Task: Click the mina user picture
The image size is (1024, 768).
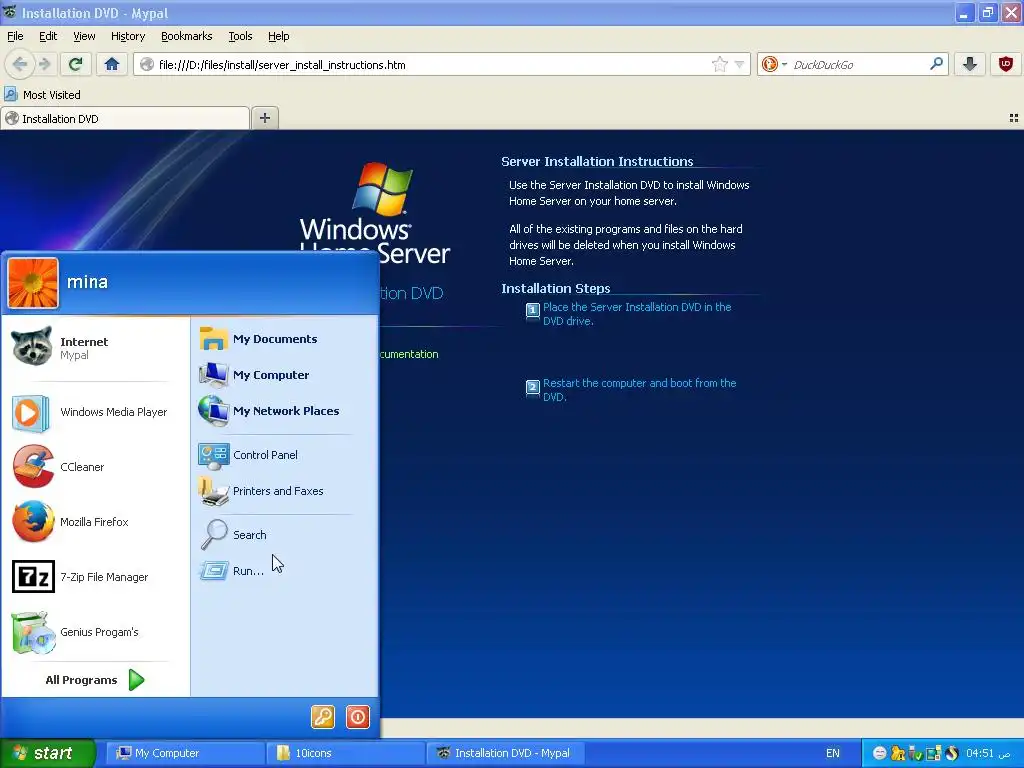Action: 33,283
